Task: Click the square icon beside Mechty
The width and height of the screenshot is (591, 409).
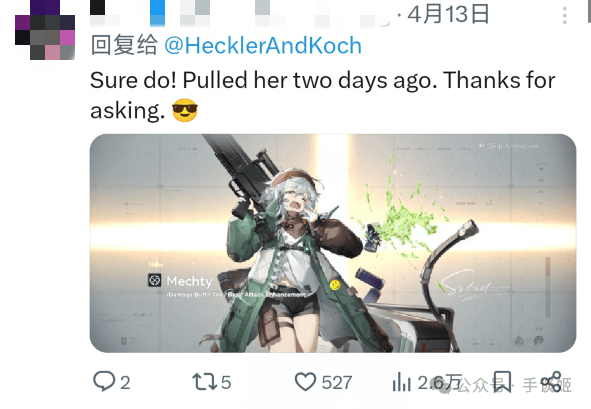Action: point(155,280)
